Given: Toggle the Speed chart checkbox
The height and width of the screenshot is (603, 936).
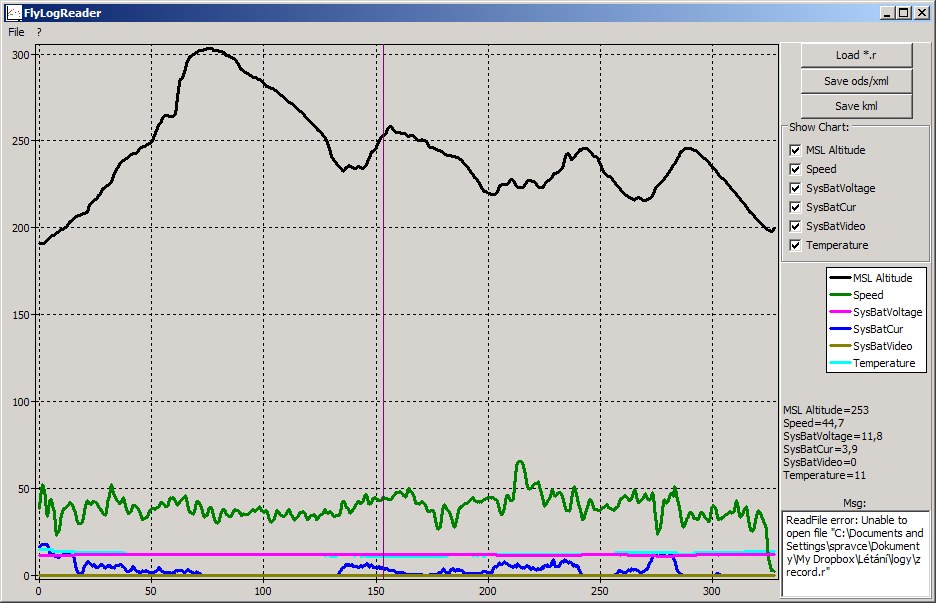Looking at the screenshot, I should coord(795,169).
